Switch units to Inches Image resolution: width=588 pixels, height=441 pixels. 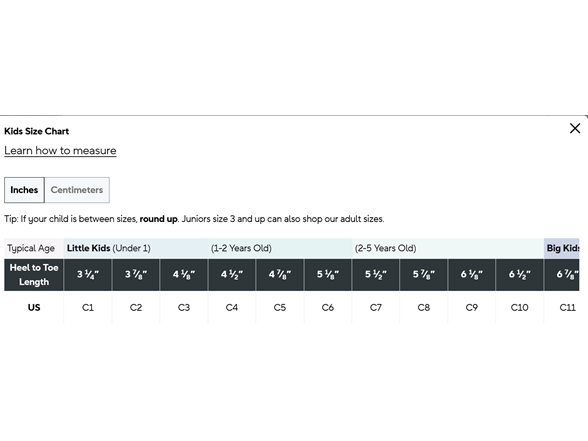pyautogui.click(x=24, y=190)
